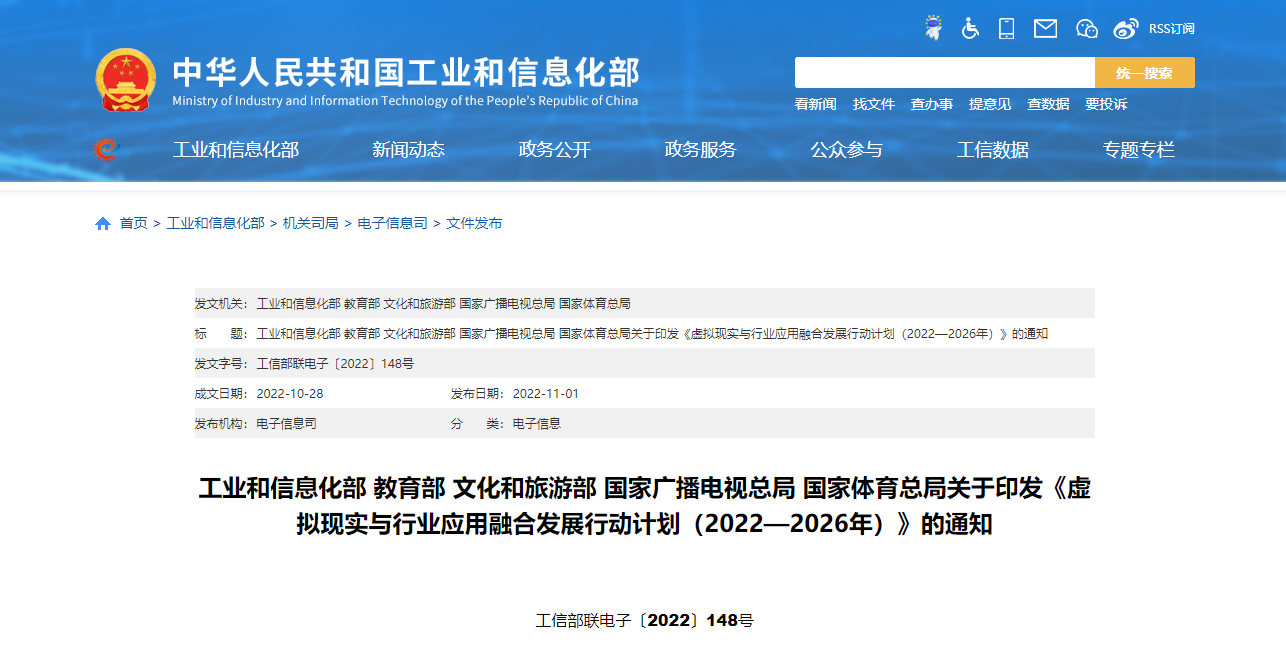
Task: Open 工信数据 nav menu
Action: pyautogui.click(x=993, y=150)
